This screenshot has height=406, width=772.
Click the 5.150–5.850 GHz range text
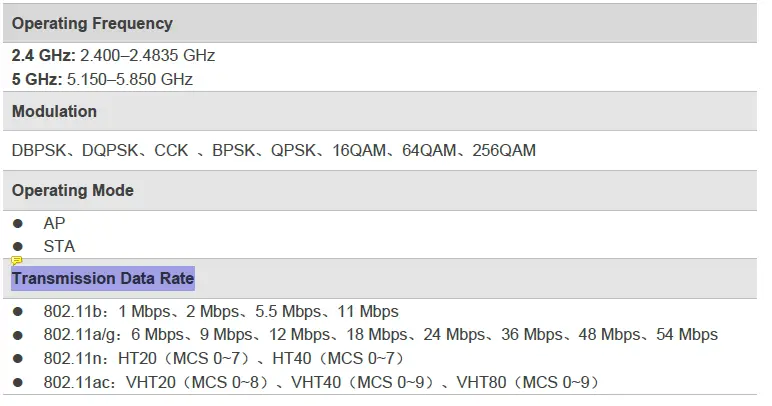pos(130,79)
